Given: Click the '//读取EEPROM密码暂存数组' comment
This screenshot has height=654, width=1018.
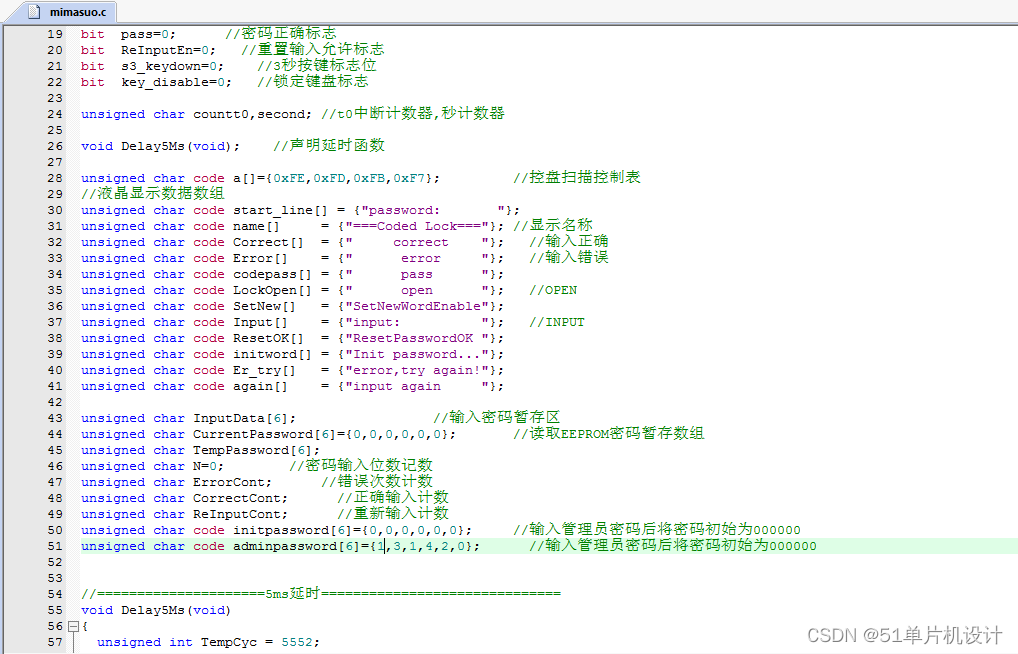Looking at the screenshot, I should [609, 433].
